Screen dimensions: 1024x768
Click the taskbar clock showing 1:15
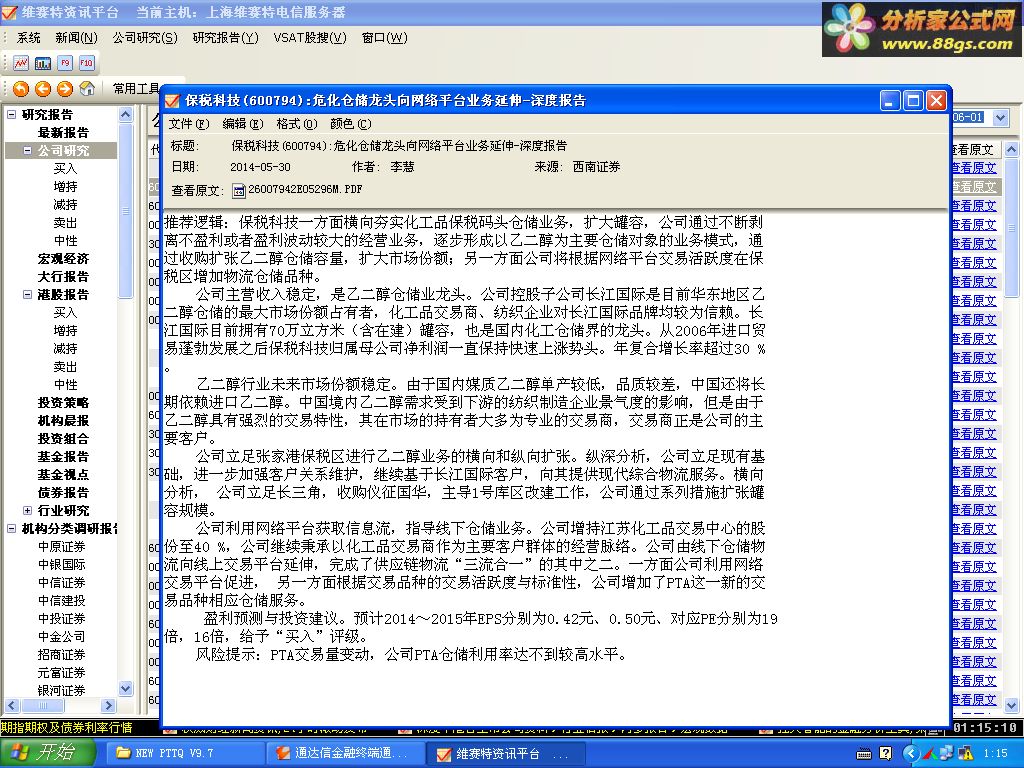click(995, 754)
